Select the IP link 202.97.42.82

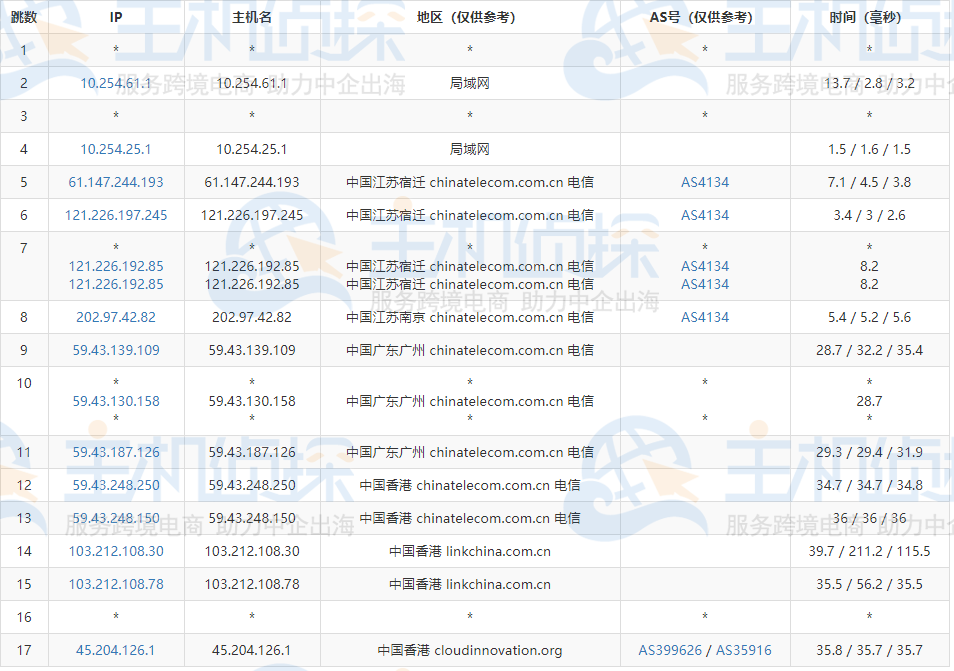[x=117, y=318]
